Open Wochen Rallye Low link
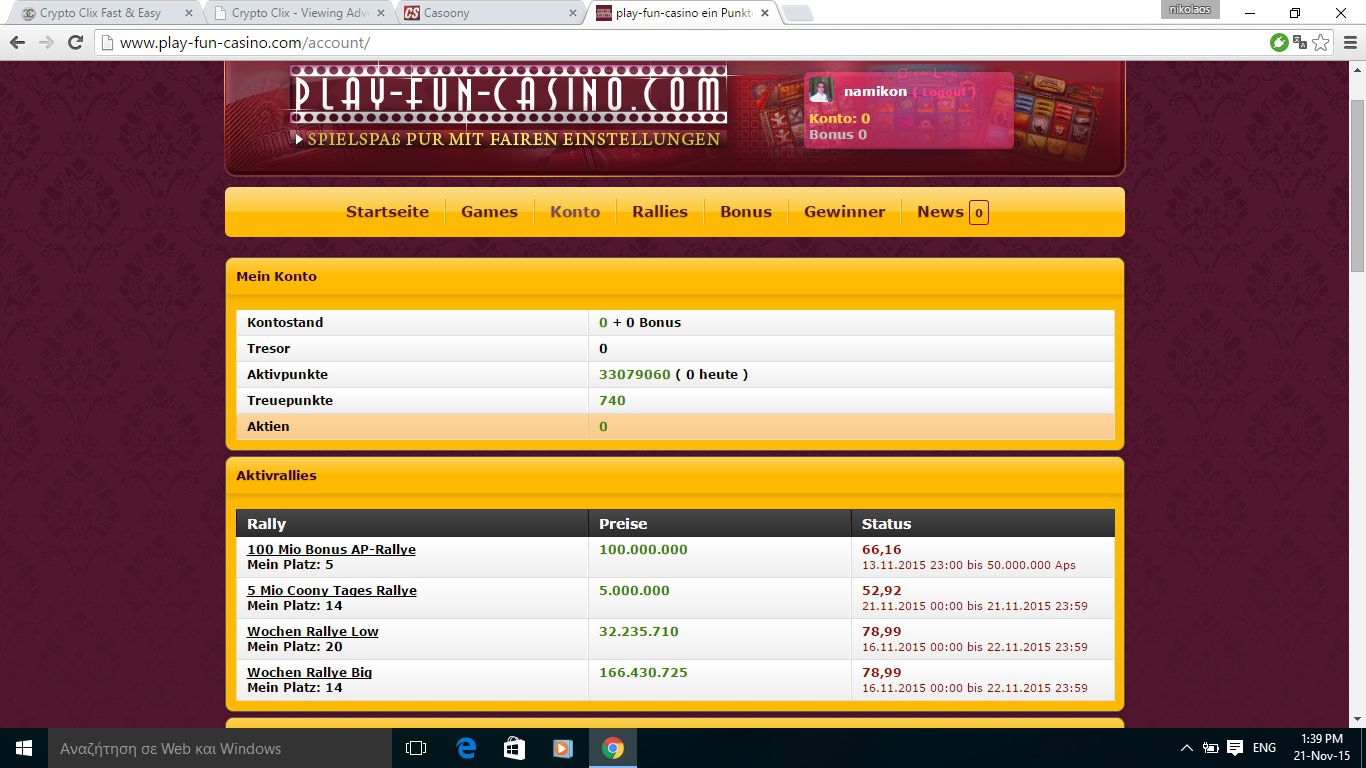The image size is (1366, 768). pyautogui.click(x=313, y=631)
